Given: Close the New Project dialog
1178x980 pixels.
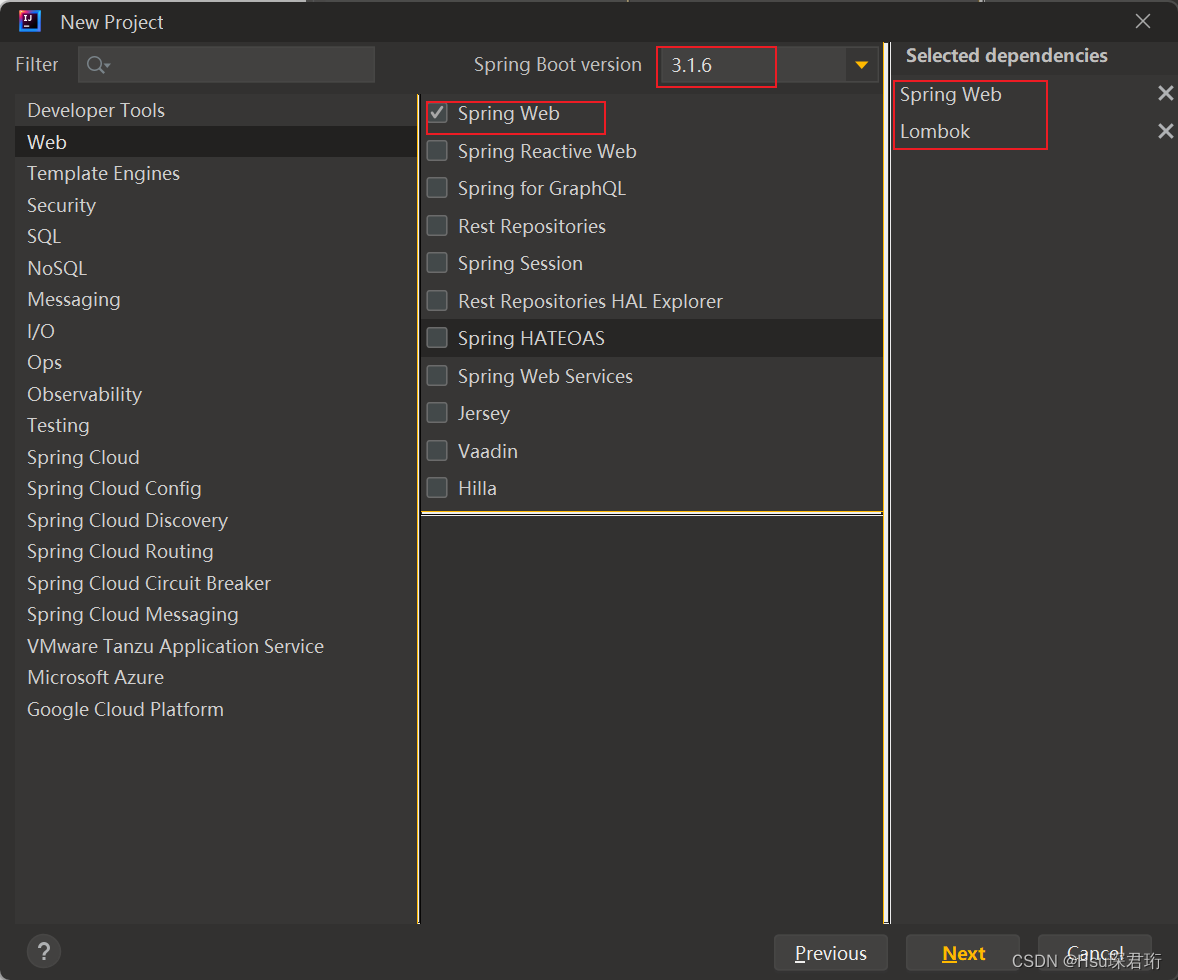Looking at the screenshot, I should coord(1143,21).
